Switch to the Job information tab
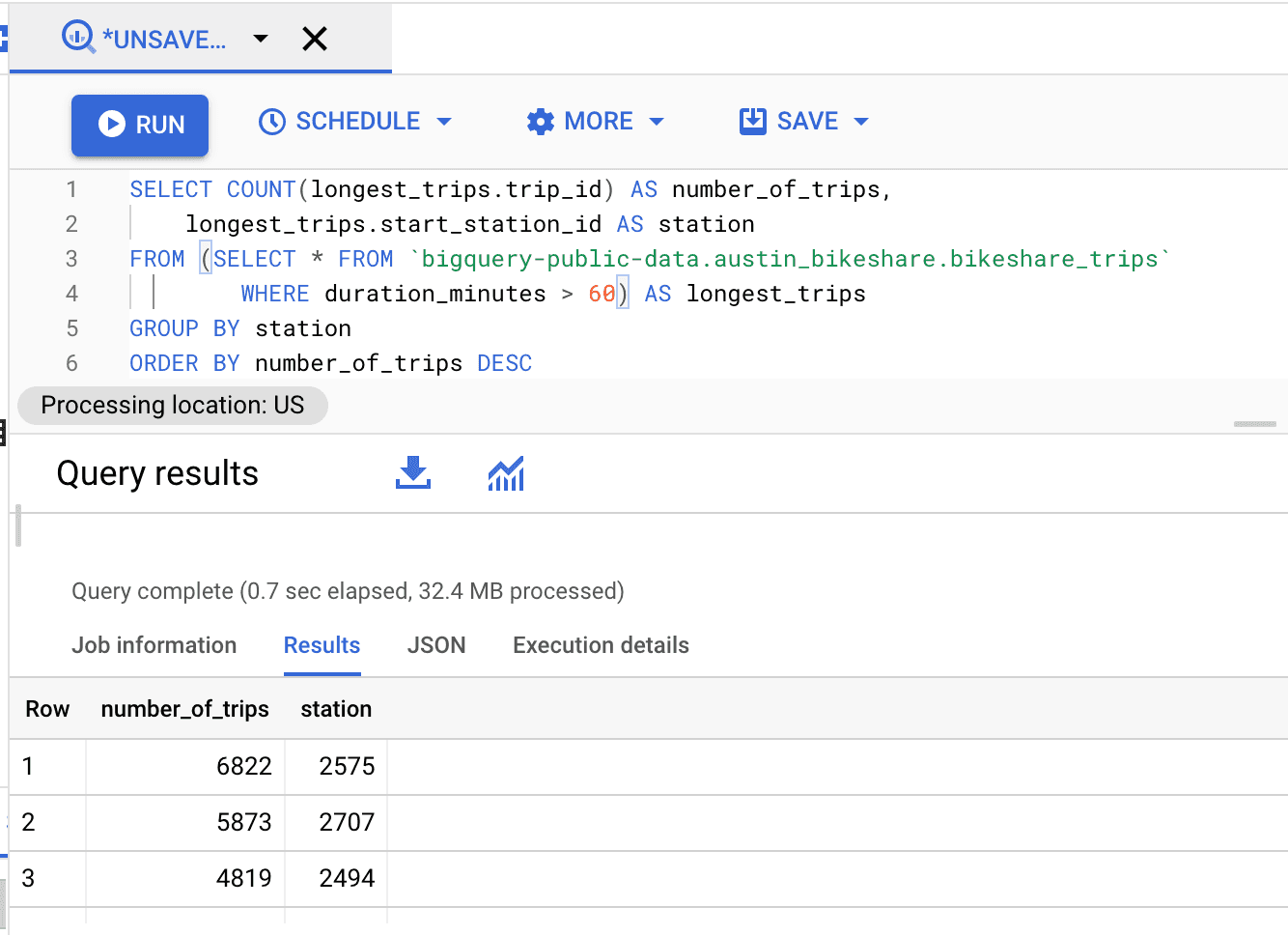Screen dimensions: 1288x935 pos(154,645)
